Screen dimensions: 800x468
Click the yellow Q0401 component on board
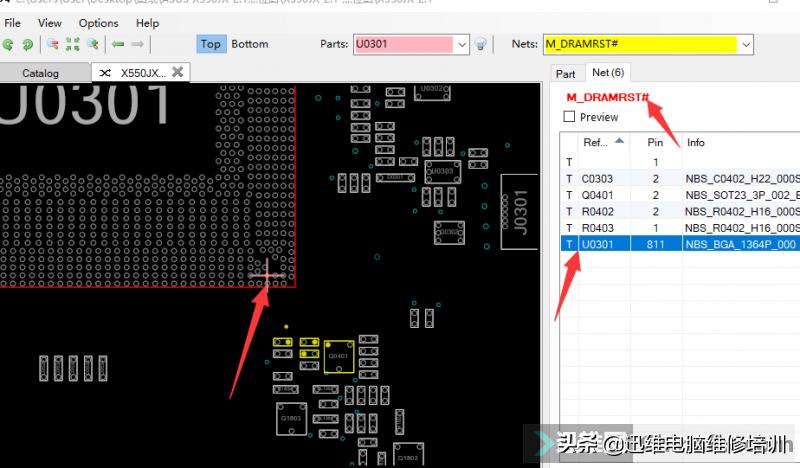(x=339, y=356)
